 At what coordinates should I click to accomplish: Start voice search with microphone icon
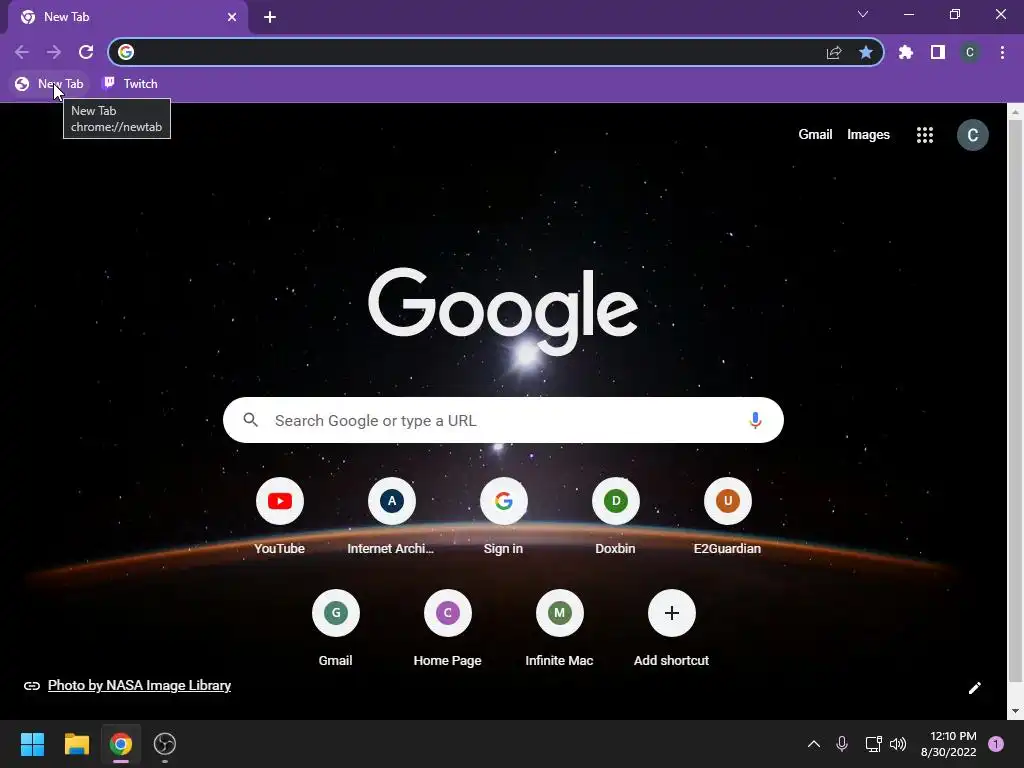pos(755,420)
